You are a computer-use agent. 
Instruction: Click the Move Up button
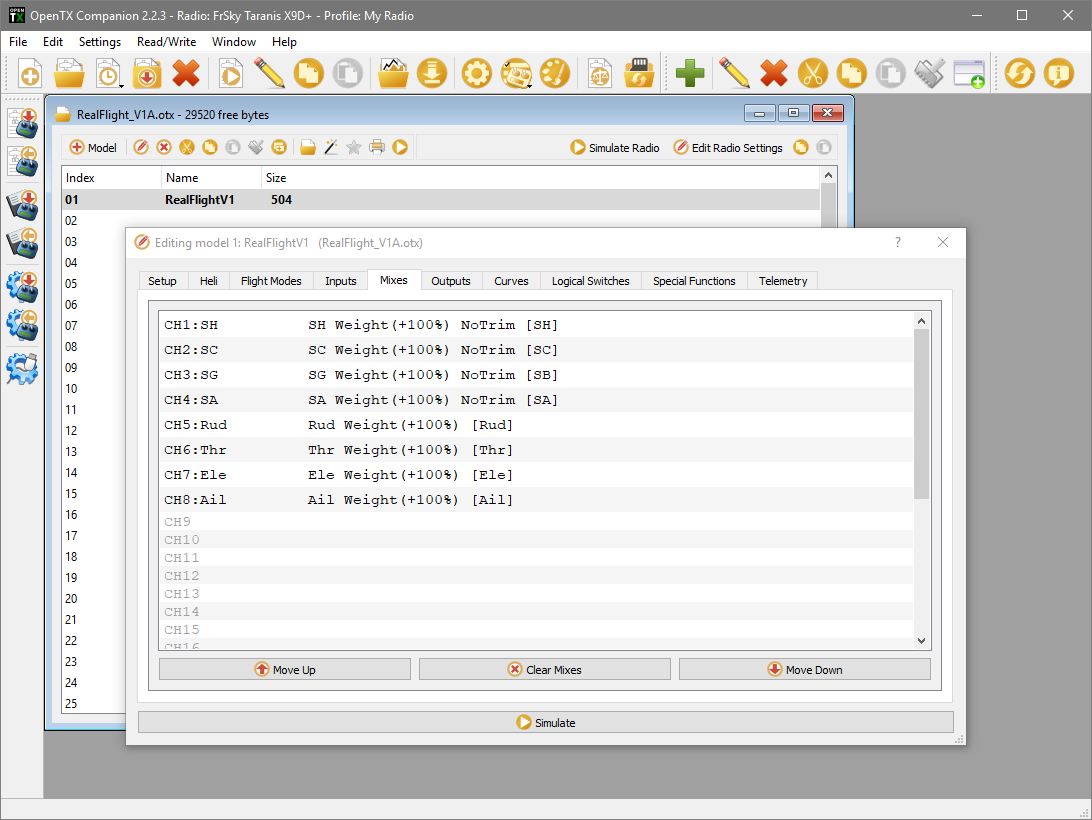click(285, 670)
